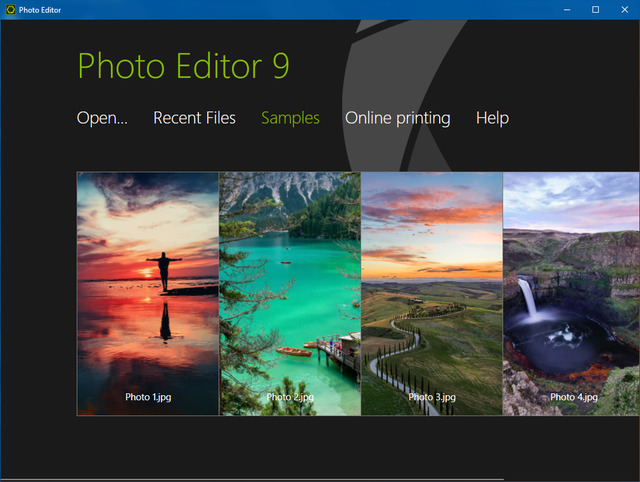Click the Photo Editor app icon in title bar
Image resolution: width=640 pixels, height=482 pixels.
point(11,9)
